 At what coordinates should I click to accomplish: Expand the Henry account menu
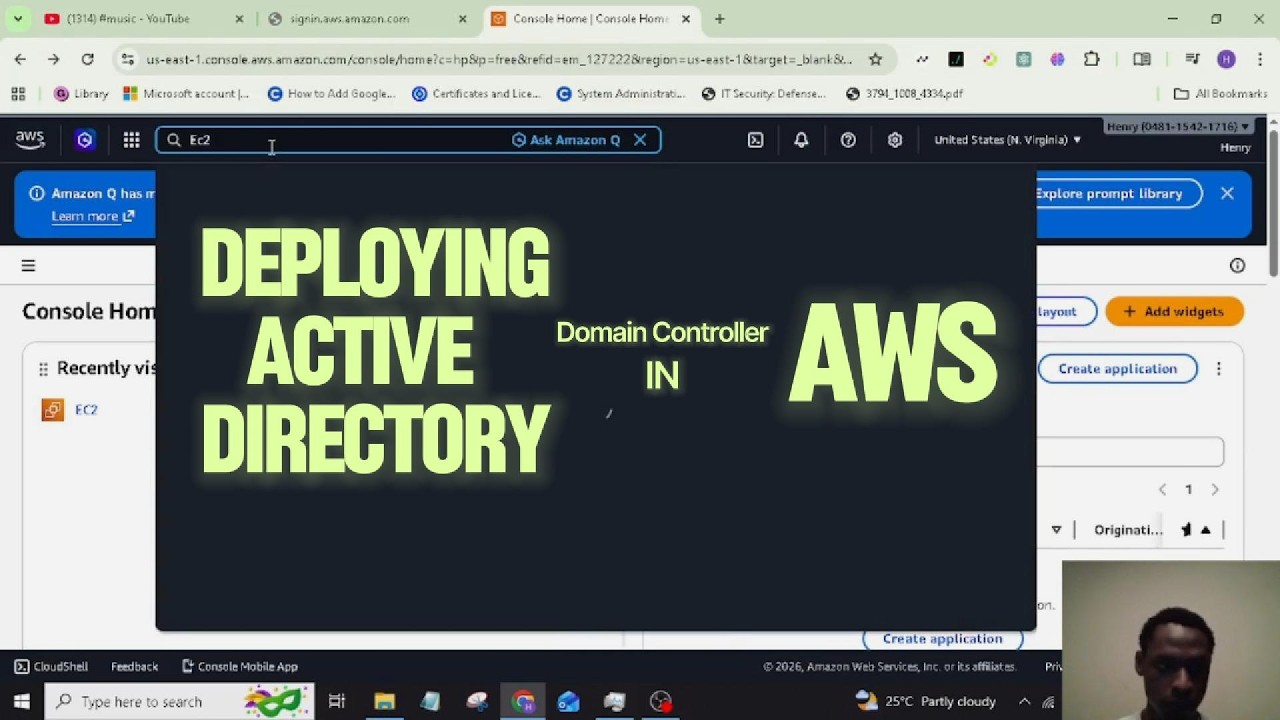click(1178, 127)
